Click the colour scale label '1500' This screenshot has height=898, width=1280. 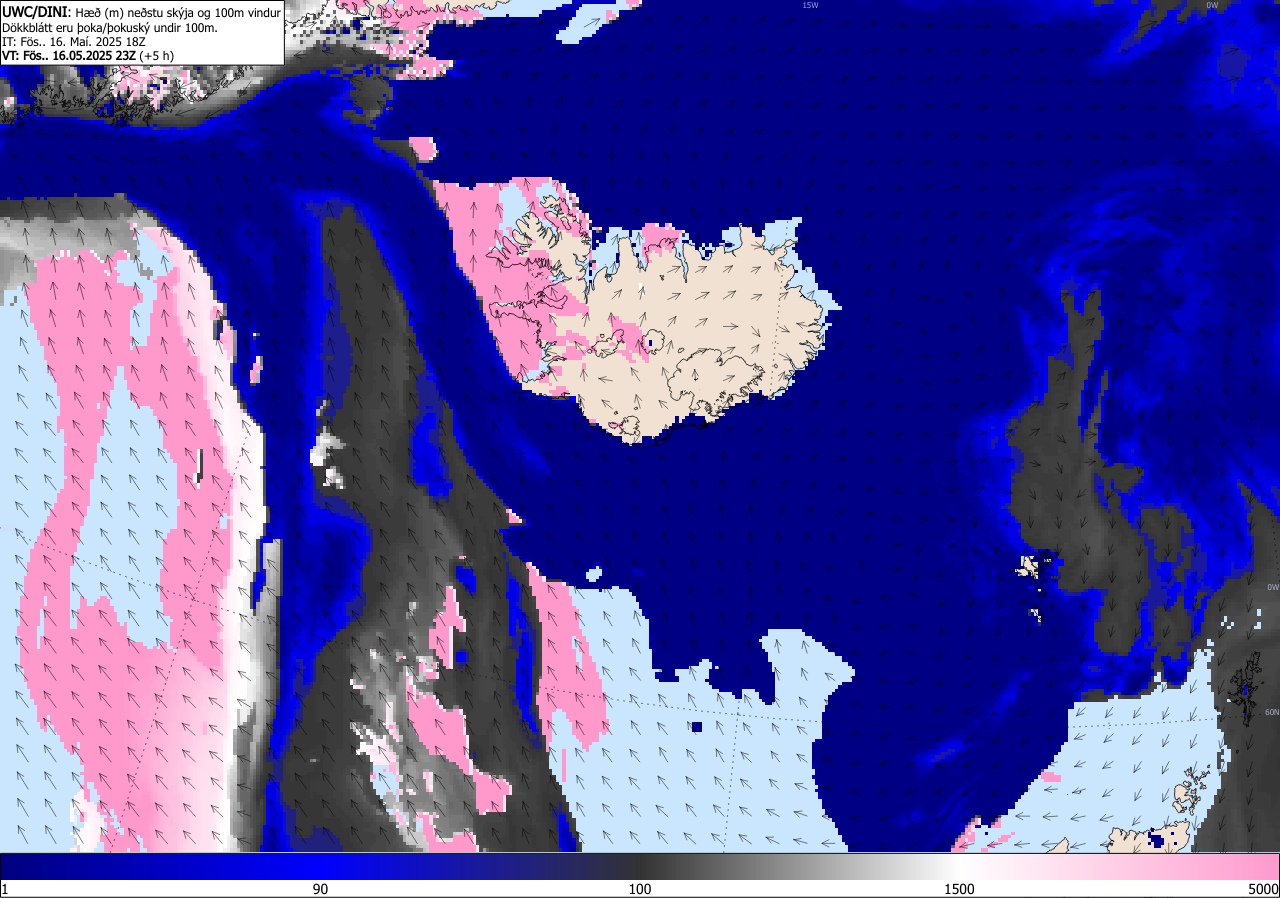pyautogui.click(x=960, y=889)
